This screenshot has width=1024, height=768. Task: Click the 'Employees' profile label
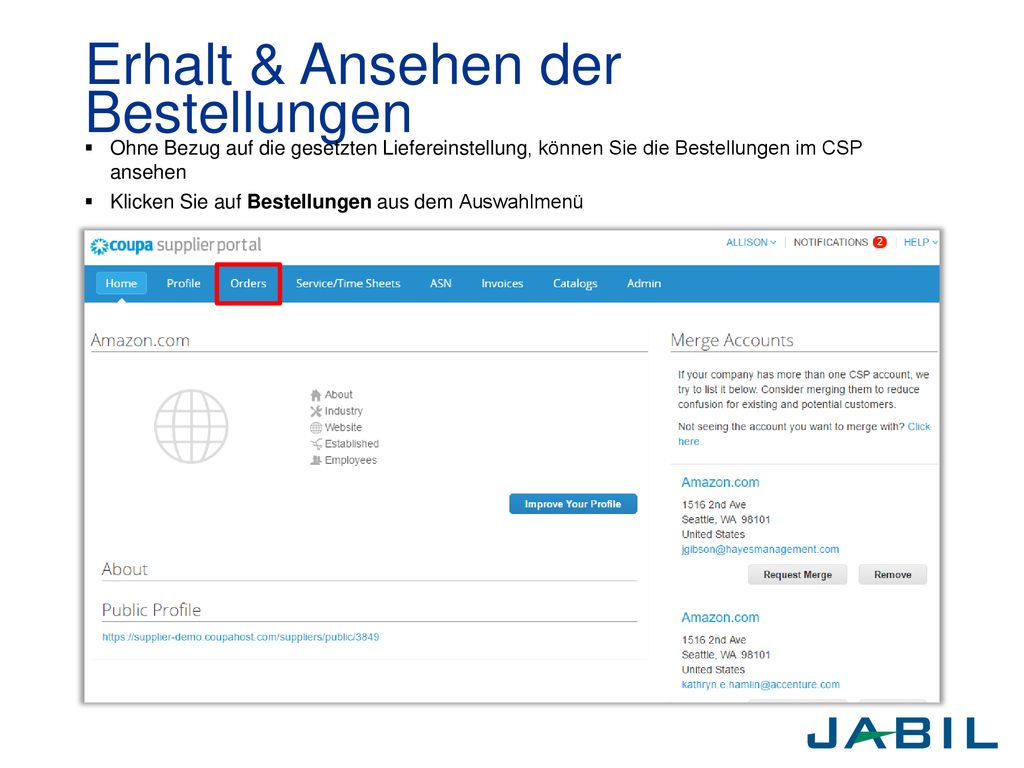[x=351, y=460]
